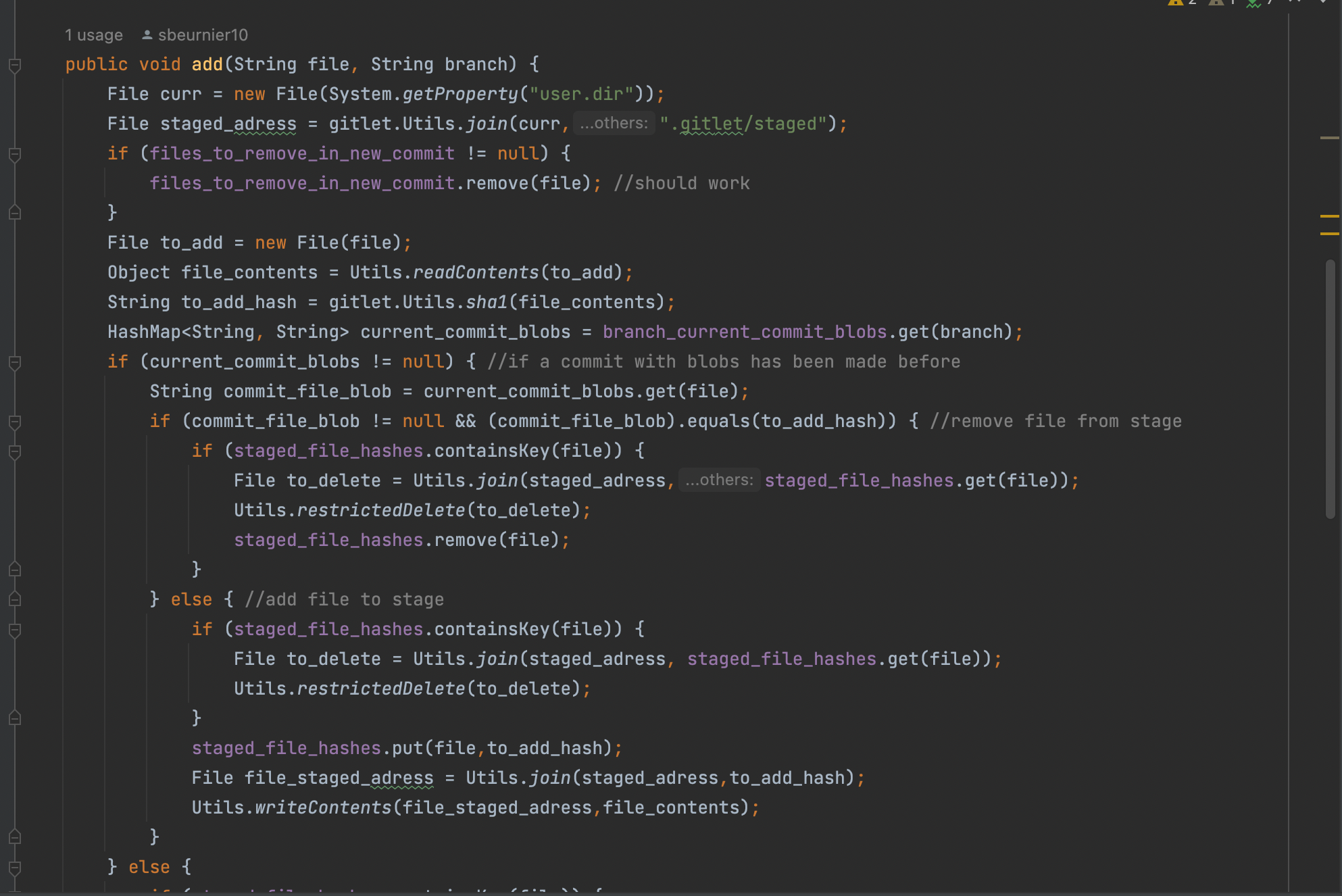Click fold end marker after files_to_remove block
This screenshot has height=896, width=1342.
click(x=15, y=213)
